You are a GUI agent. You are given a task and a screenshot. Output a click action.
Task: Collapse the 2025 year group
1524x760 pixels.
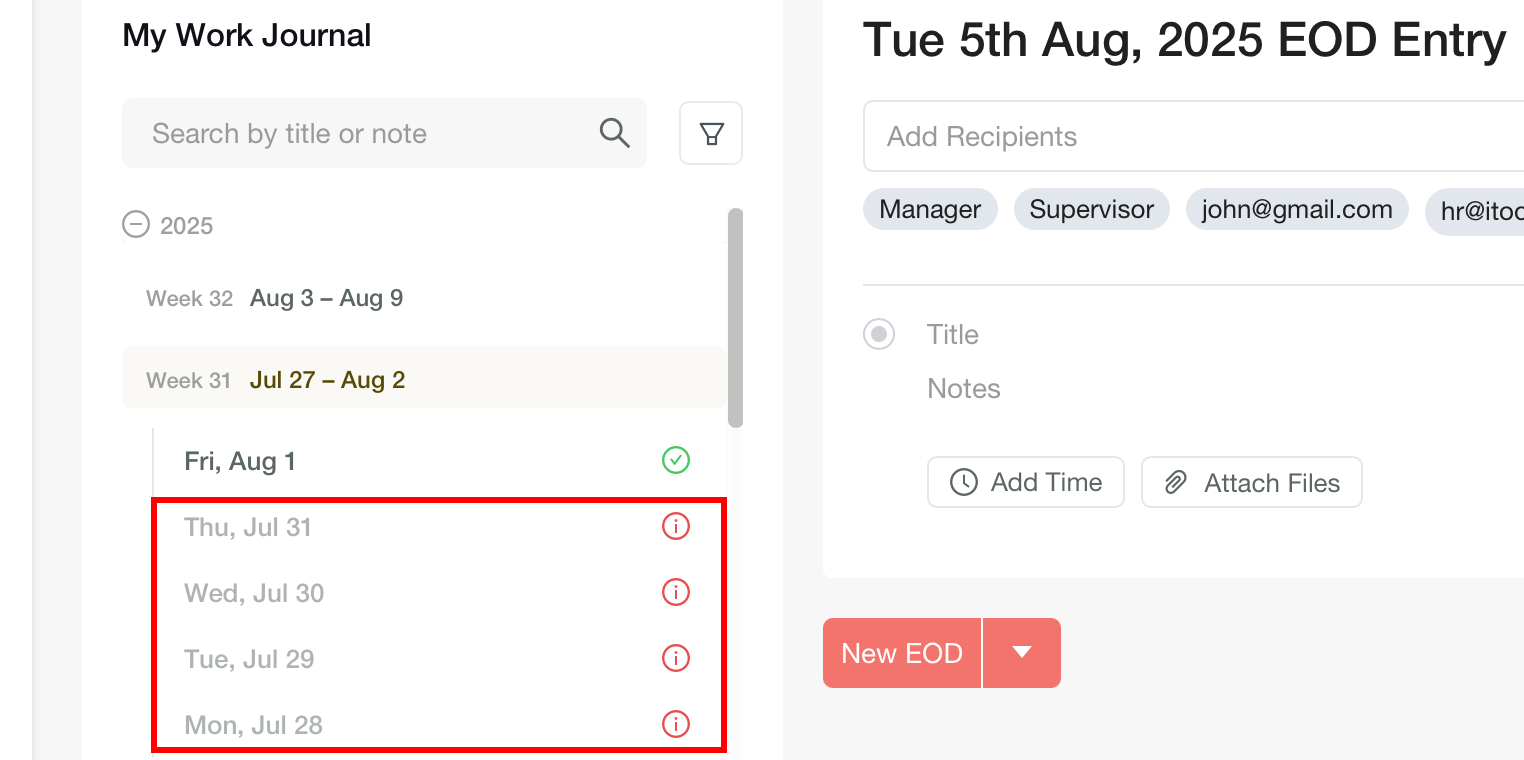click(x=135, y=225)
